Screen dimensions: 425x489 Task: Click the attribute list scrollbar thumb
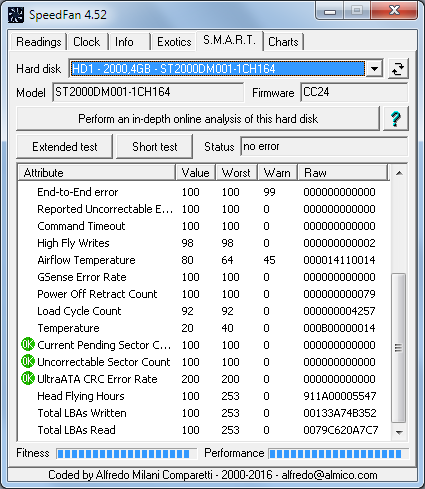point(399,348)
